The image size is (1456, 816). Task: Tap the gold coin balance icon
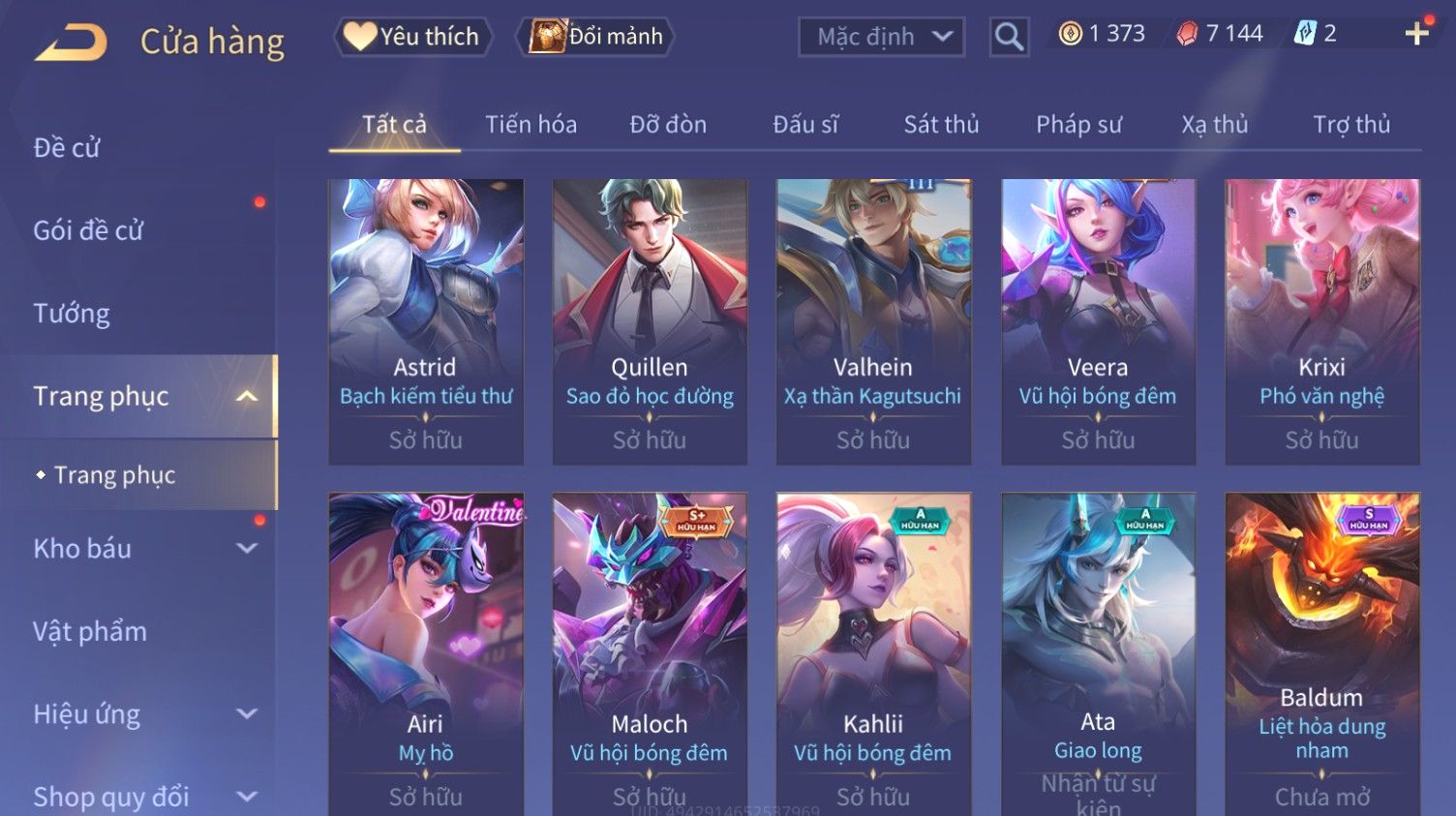[1070, 34]
